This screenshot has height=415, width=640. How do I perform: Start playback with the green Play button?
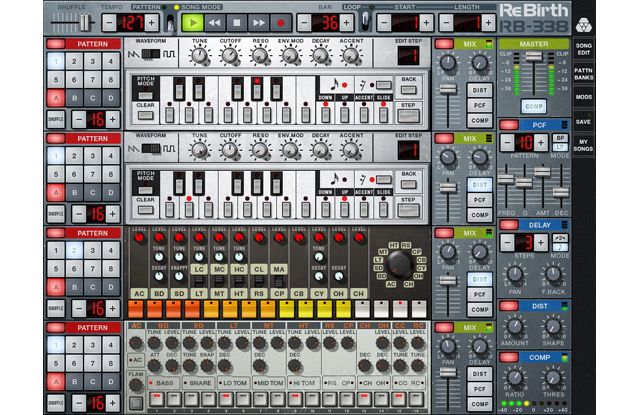193,22
